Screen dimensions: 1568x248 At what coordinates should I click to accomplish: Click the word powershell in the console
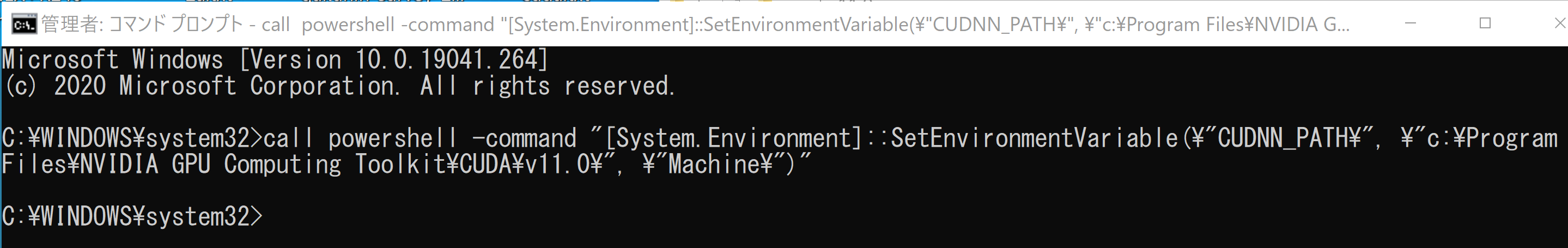click(x=393, y=138)
